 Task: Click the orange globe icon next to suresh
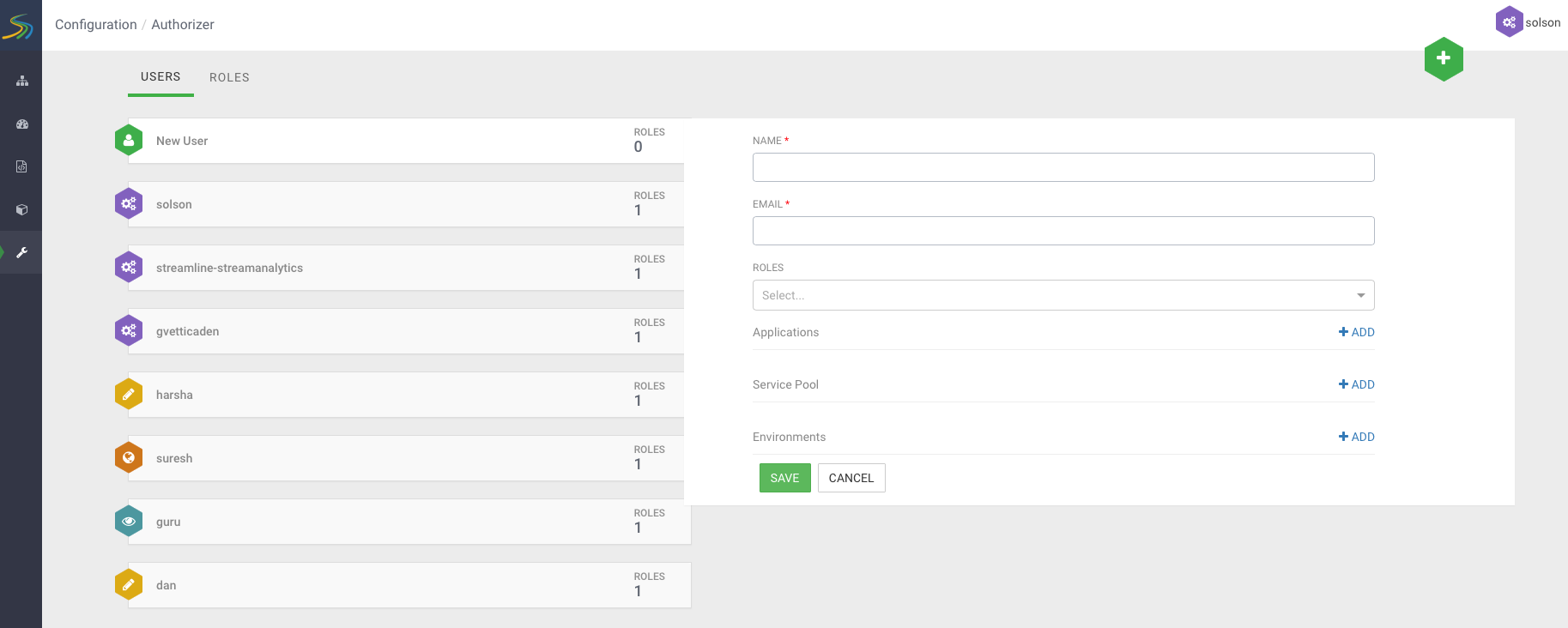tap(129, 458)
